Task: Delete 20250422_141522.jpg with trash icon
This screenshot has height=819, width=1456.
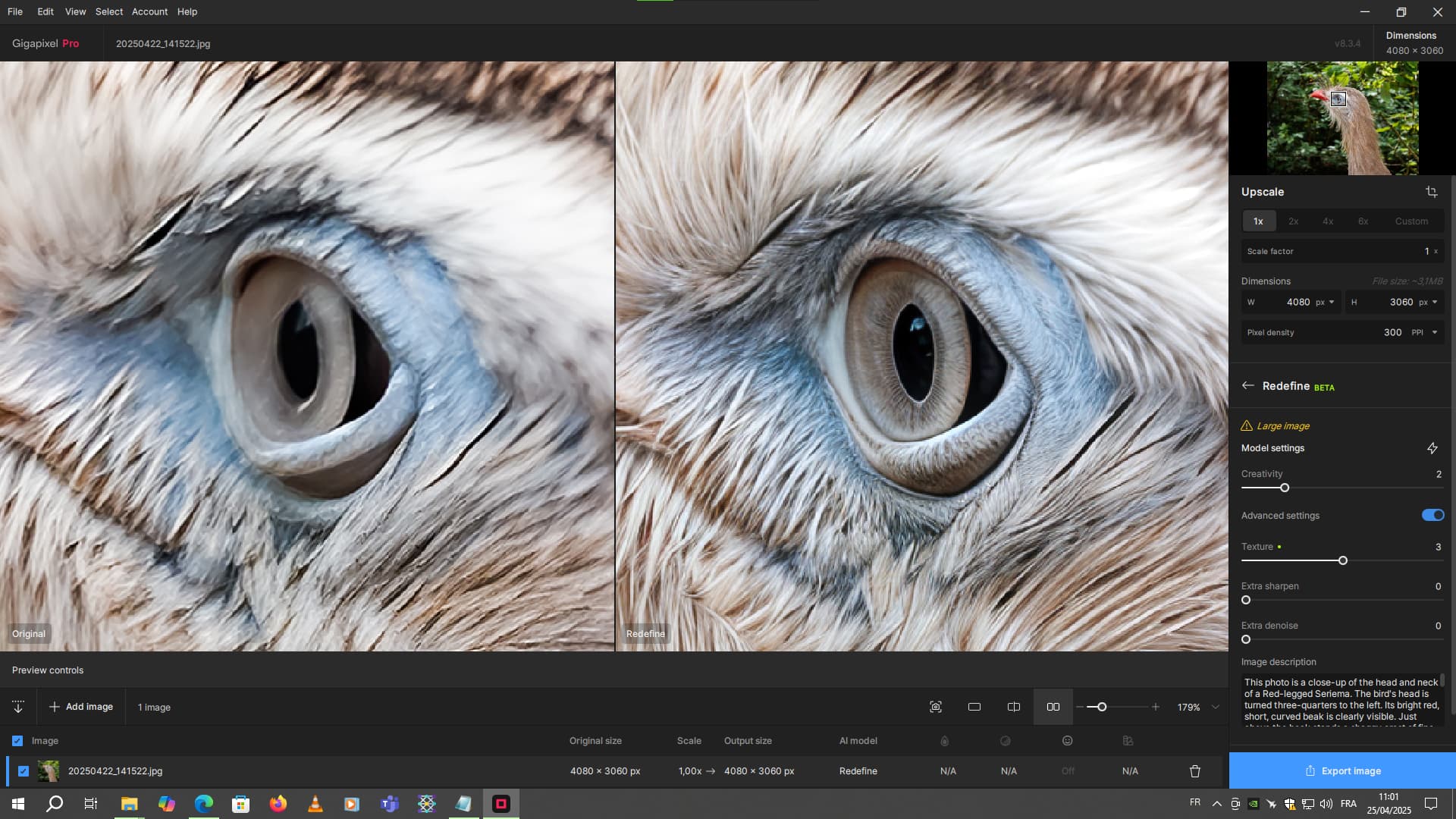Action: click(x=1195, y=771)
